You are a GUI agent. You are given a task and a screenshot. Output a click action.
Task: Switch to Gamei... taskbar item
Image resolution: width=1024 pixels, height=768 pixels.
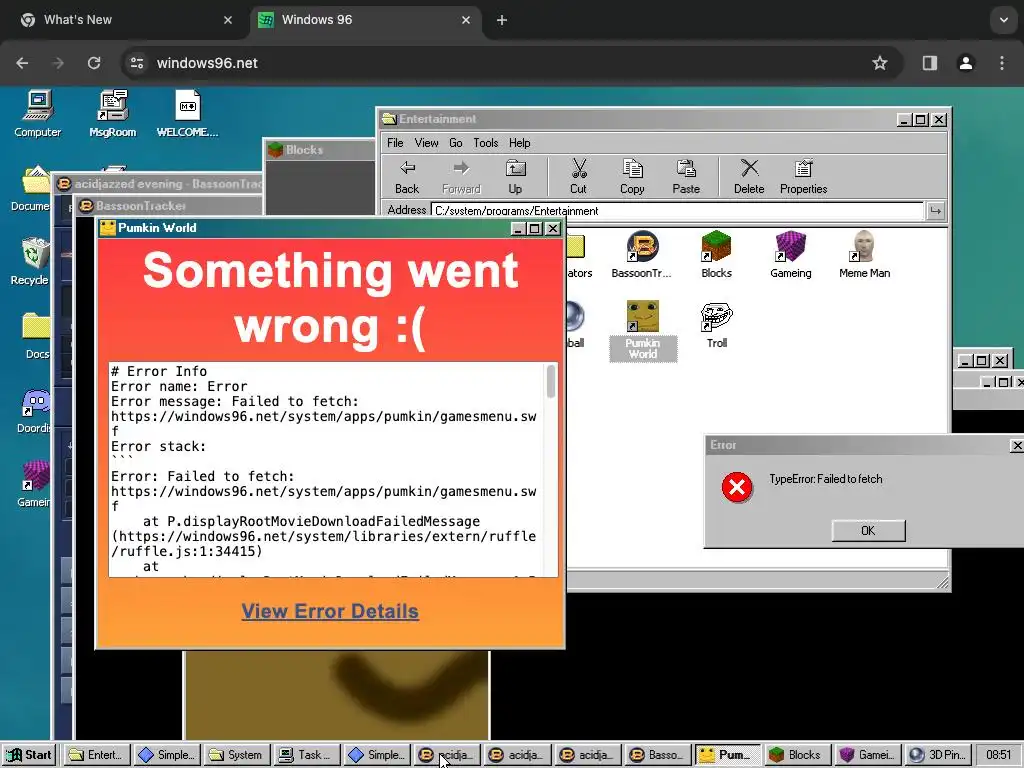click(x=868, y=755)
